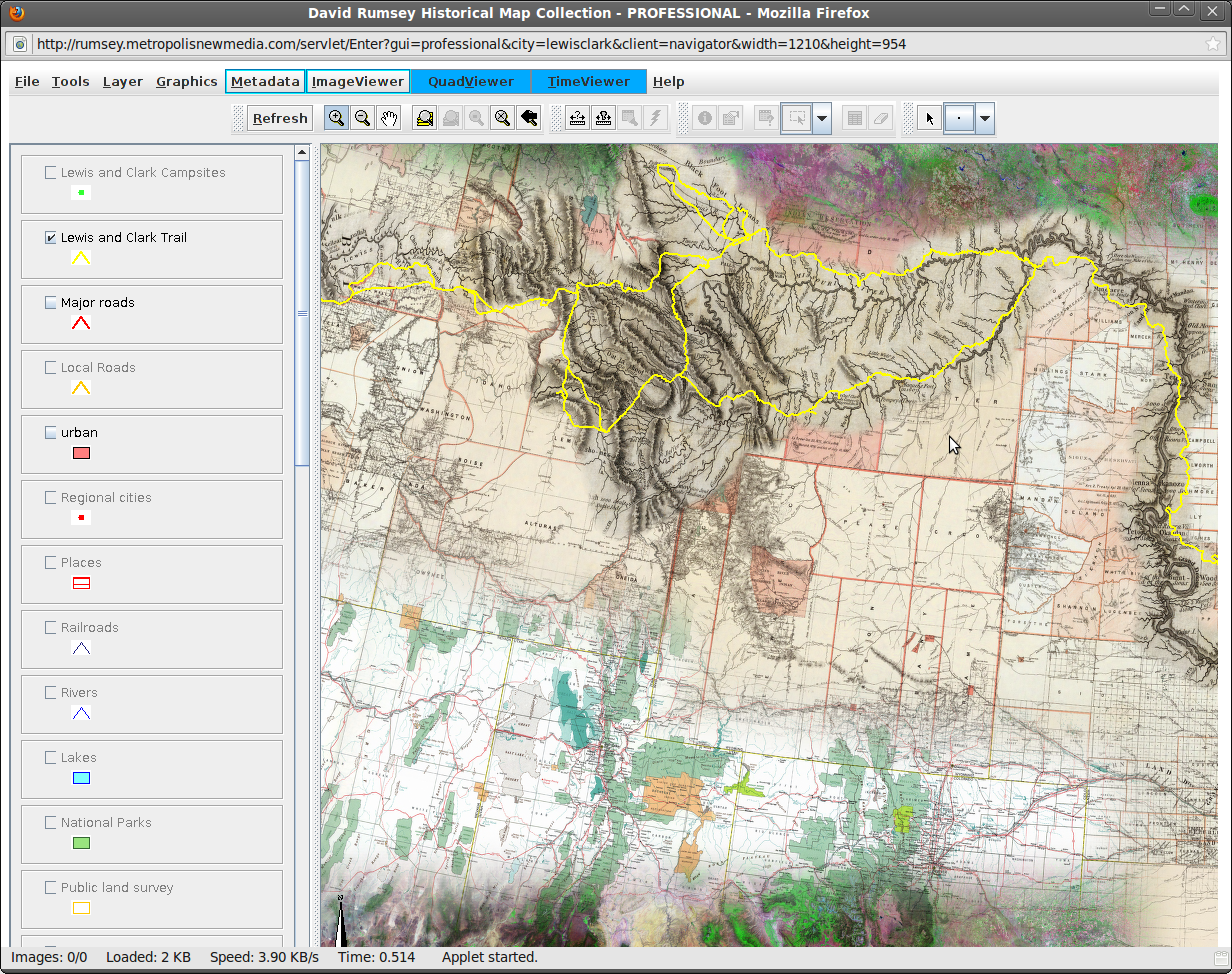The width and height of the screenshot is (1232, 974).
Task: Click the back arrow navigation icon
Action: (x=528, y=118)
